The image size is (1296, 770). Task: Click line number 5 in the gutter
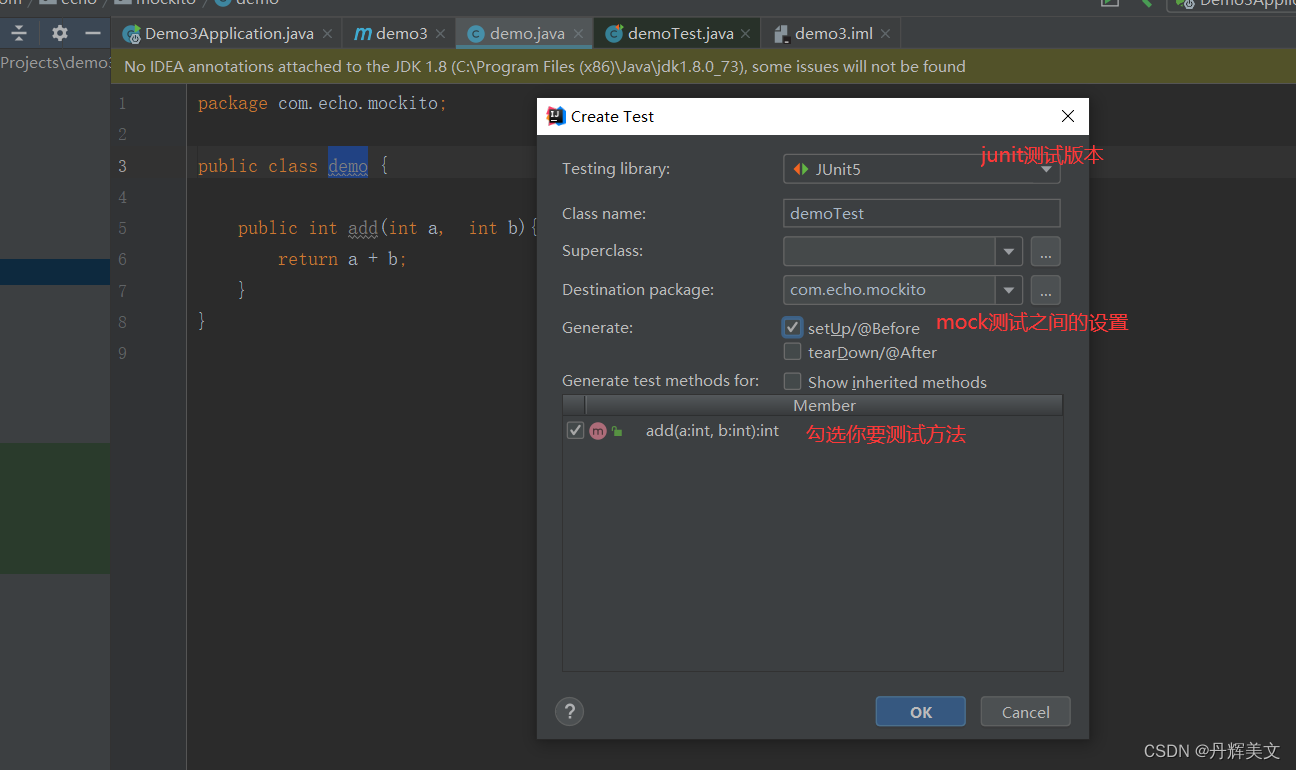tap(122, 228)
